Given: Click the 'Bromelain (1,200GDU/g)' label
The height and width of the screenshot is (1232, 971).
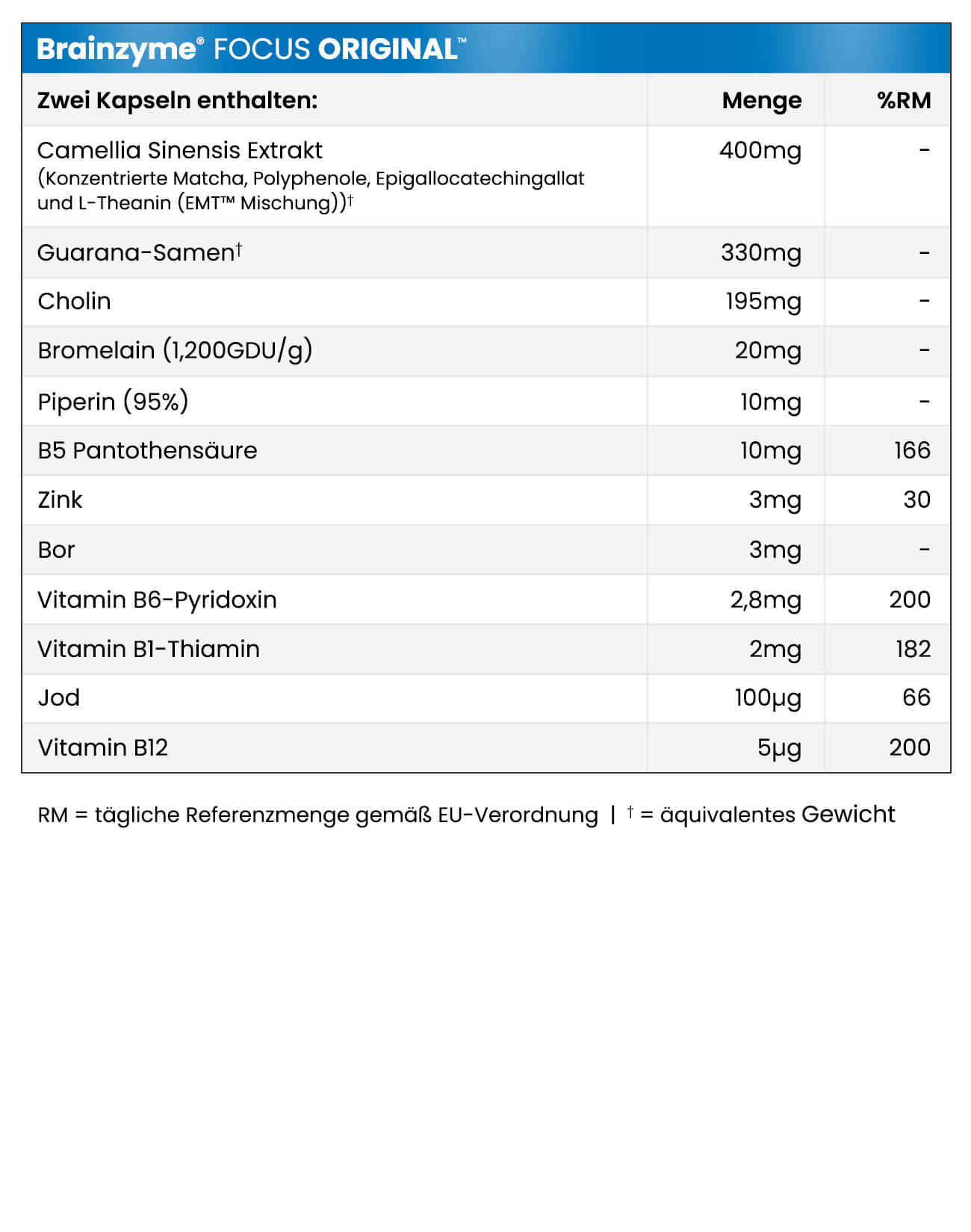Looking at the screenshot, I should click(175, 350).
